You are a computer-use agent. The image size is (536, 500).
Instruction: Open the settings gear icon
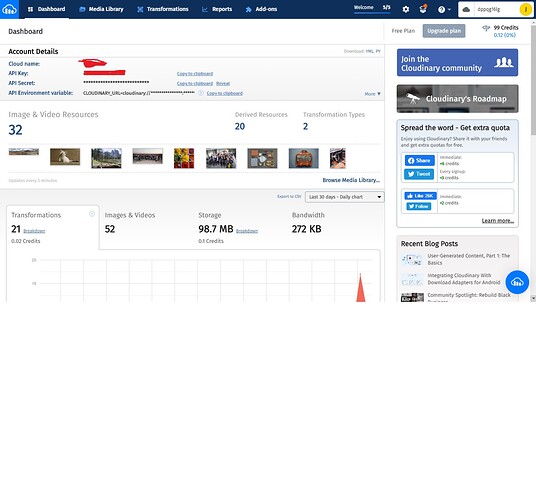pos(406,9)
